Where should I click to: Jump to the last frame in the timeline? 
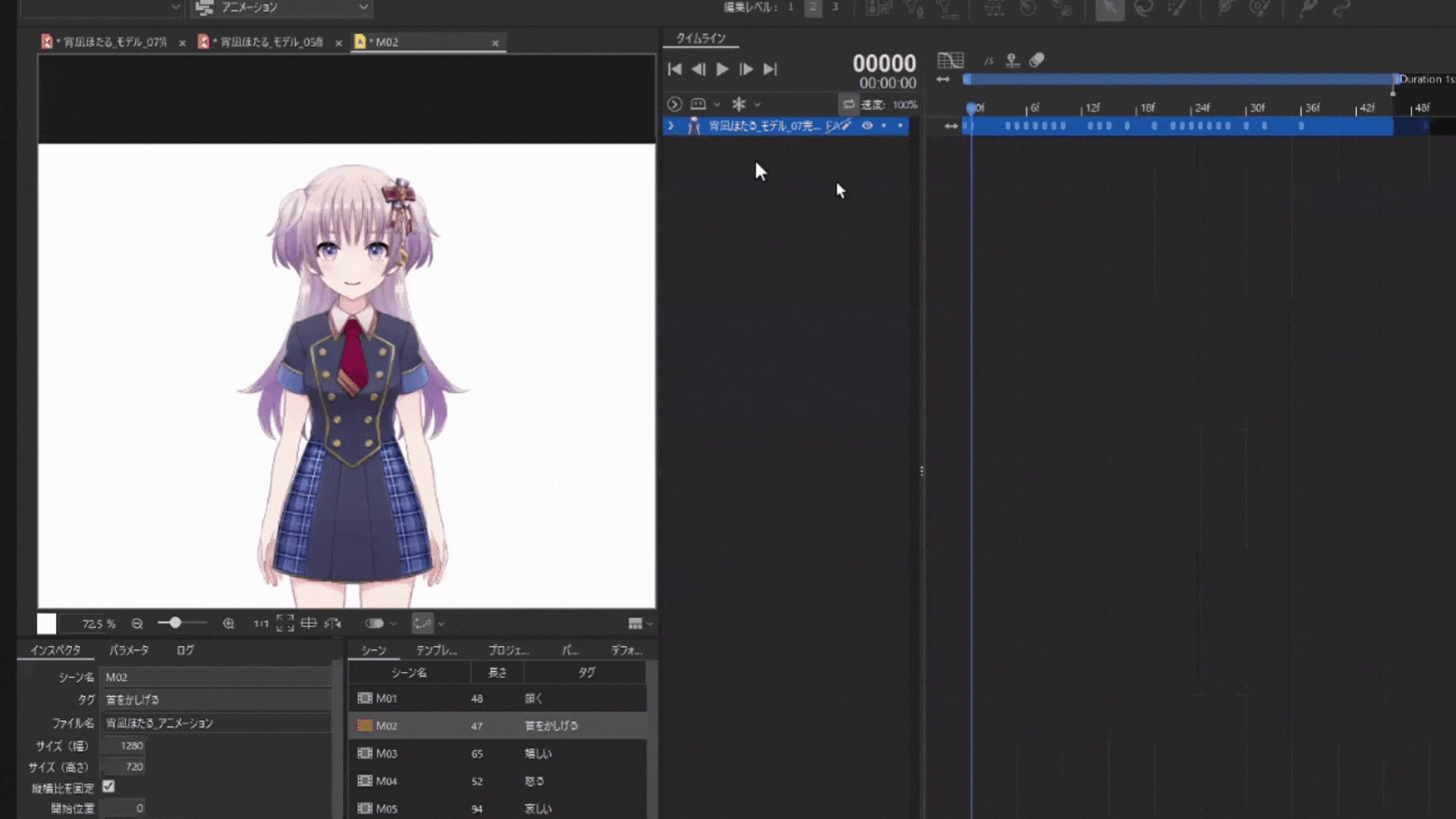pos(770,69)
